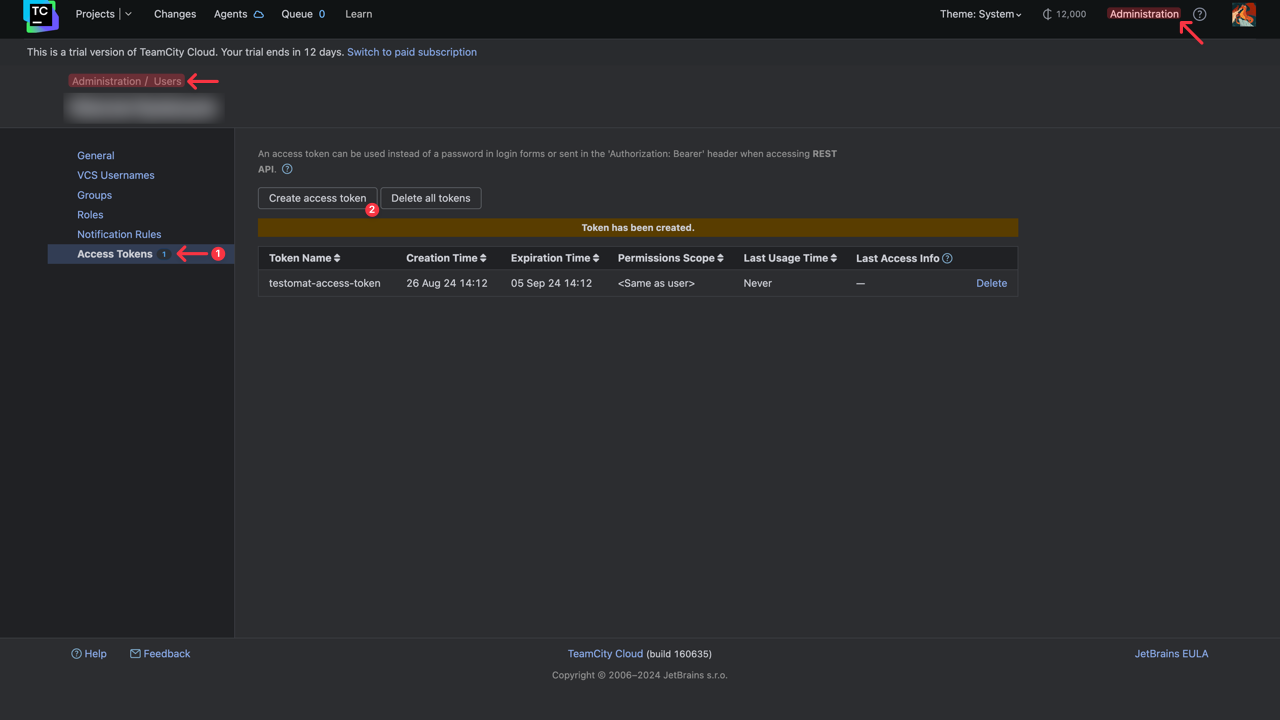Expand the Projects dropdown arrow

[x=128, y=14]
